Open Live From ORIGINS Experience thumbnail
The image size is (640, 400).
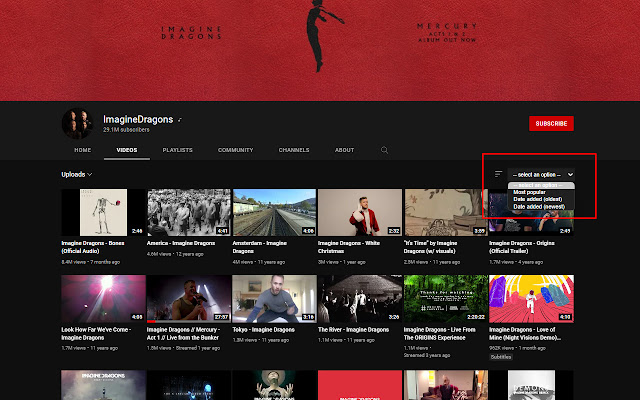click(446, 299)
